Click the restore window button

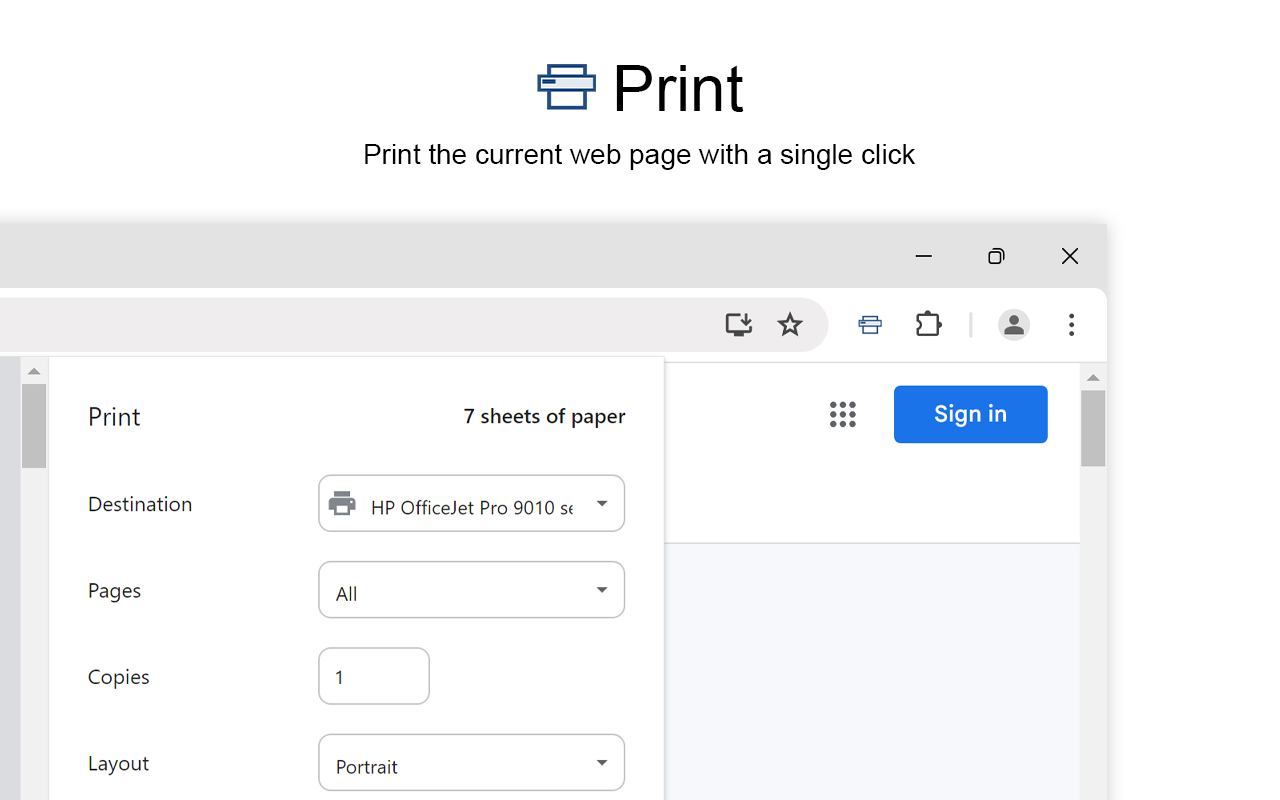click(x=996, y=256)
